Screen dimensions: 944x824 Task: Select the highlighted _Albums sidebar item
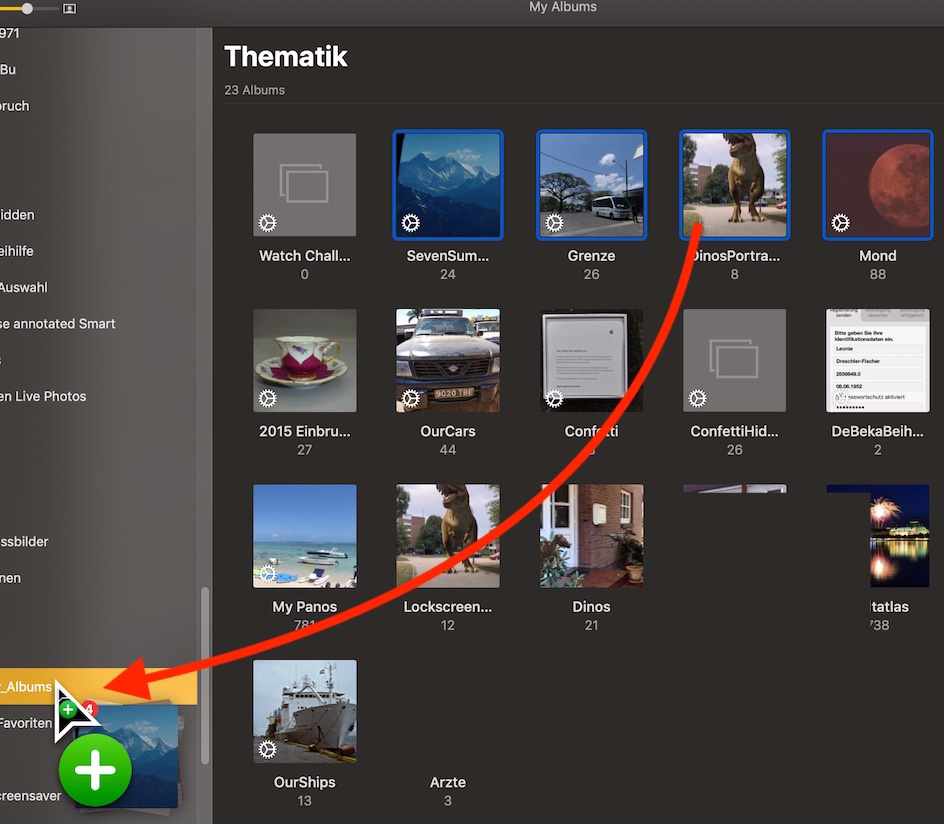30,687
